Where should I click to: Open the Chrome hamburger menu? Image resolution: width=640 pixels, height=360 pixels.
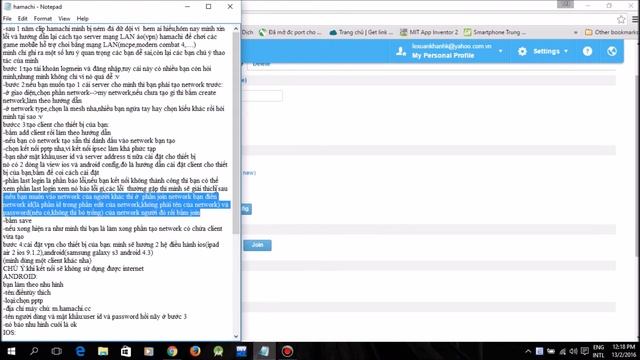pyautogui.click(x=635, y=19)
